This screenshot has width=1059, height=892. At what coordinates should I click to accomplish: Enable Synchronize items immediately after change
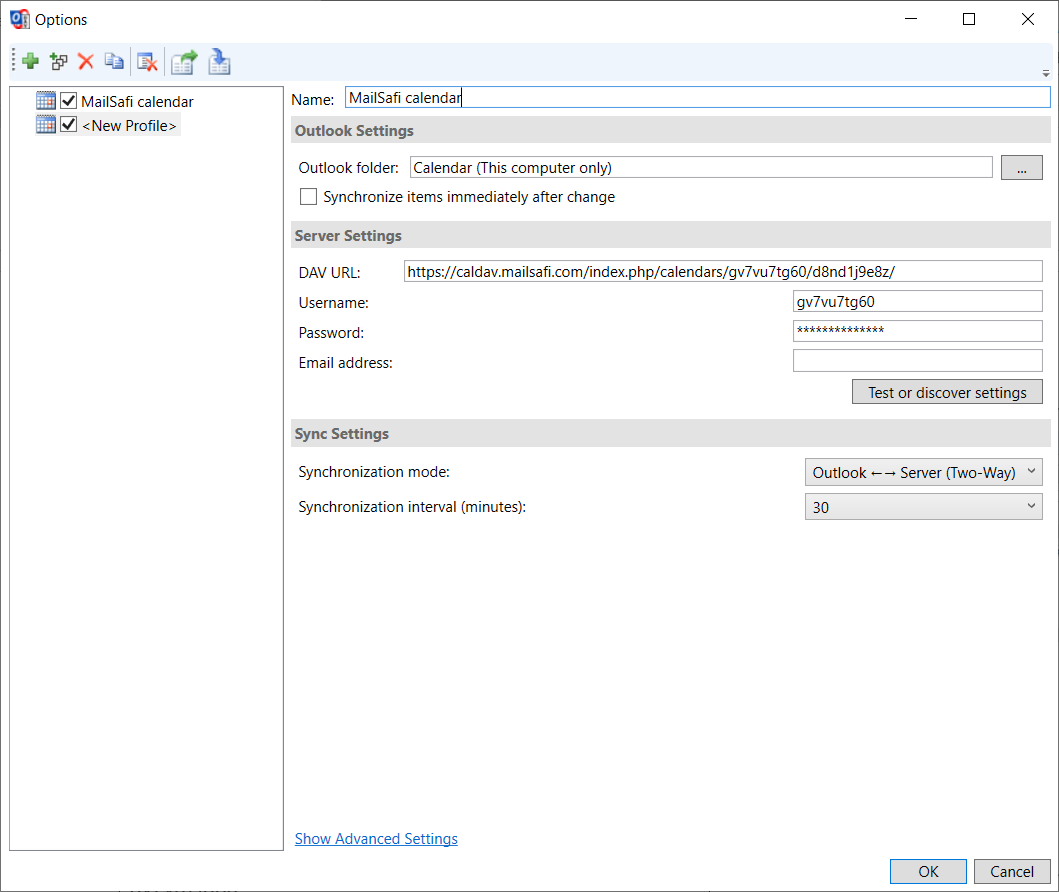tap(308, 196)
